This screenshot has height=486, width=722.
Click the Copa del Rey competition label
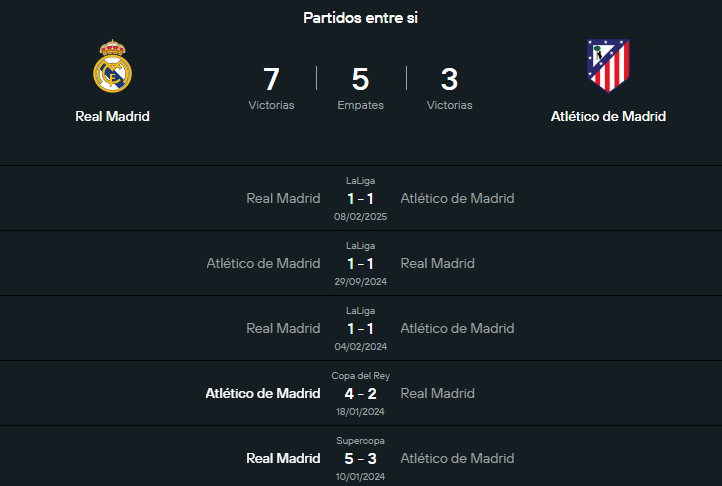pyautogui.click(x=360, y=376)
